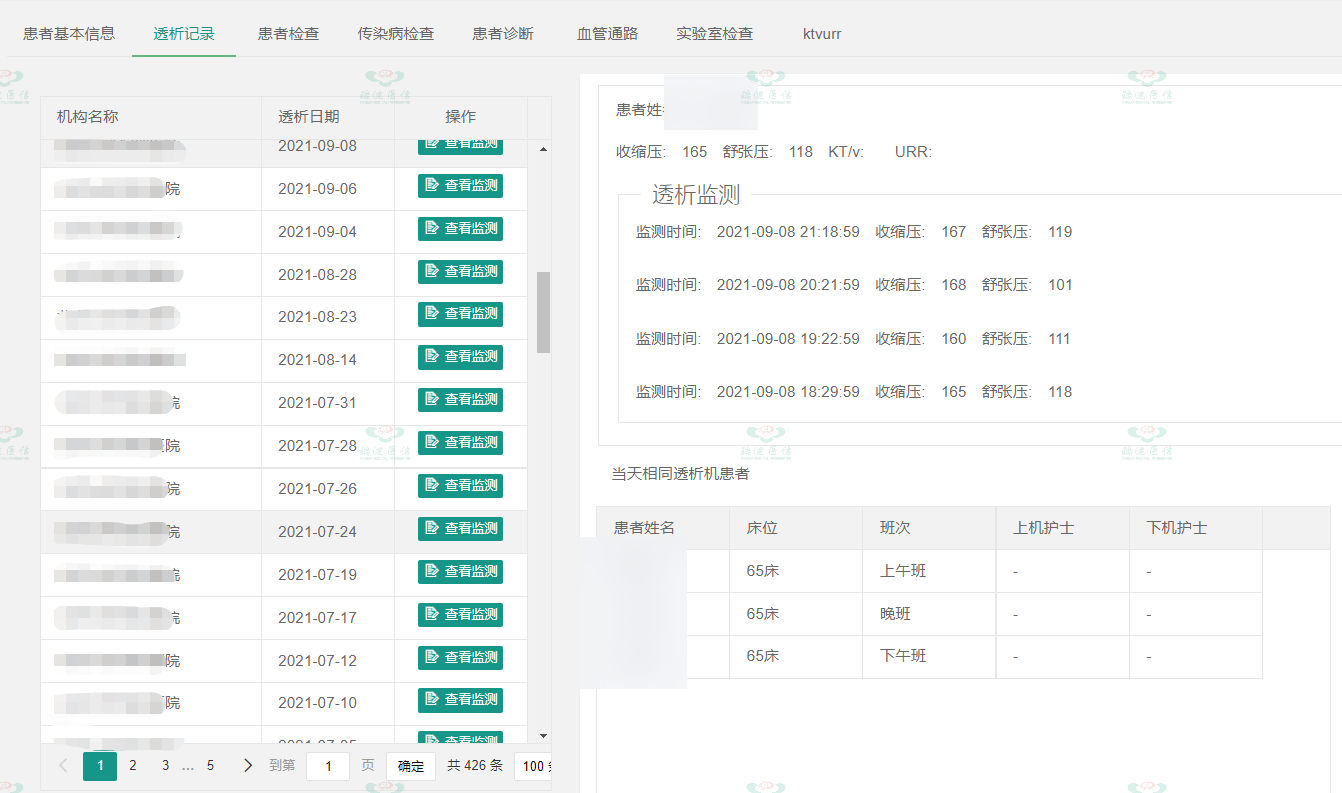The width and height of the screenshot is (1342, 793).
Task: Go to the 患者诊断 tab
Action: tap(503, 33)
